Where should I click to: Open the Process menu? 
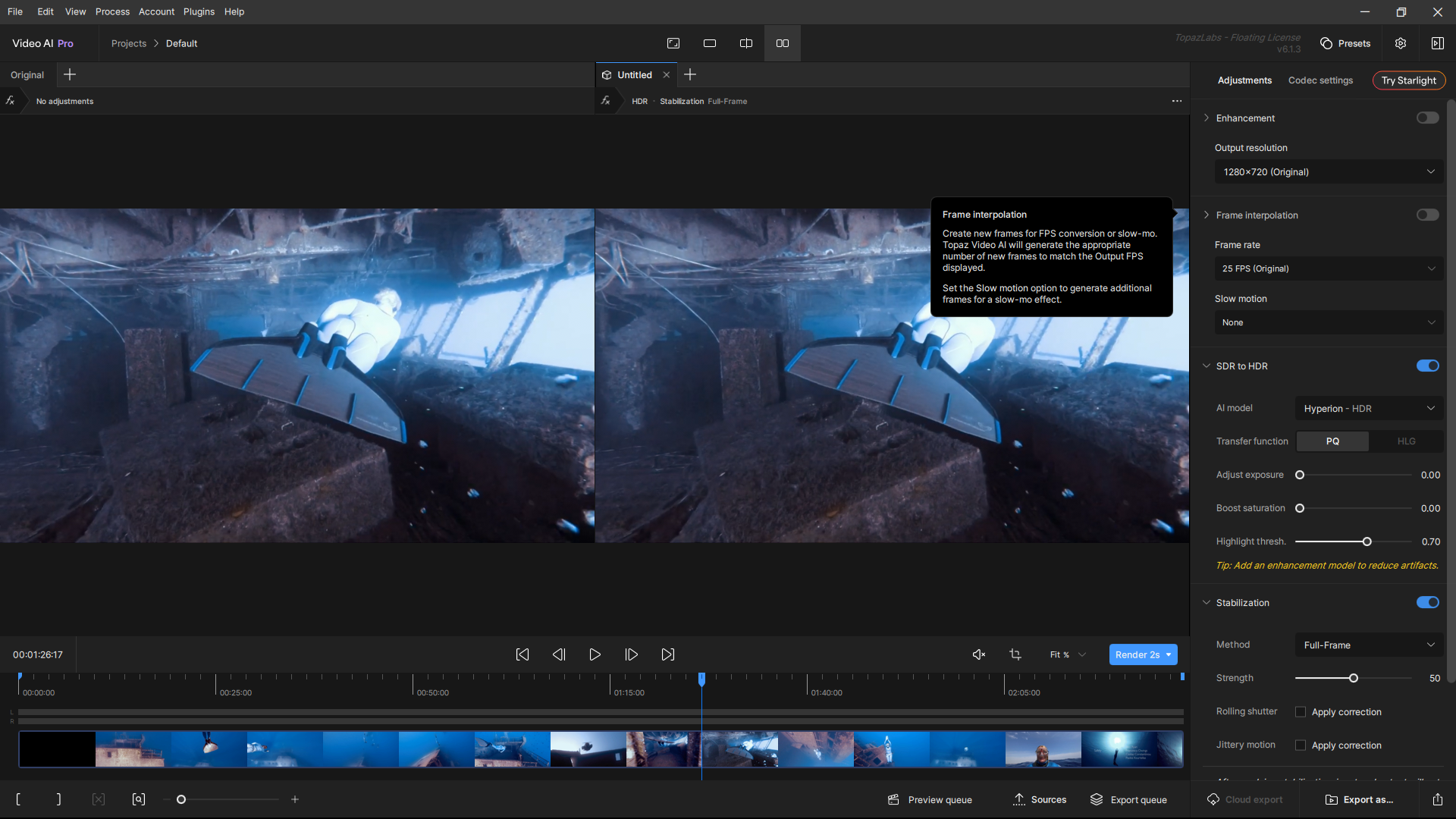tap(112, 11)
